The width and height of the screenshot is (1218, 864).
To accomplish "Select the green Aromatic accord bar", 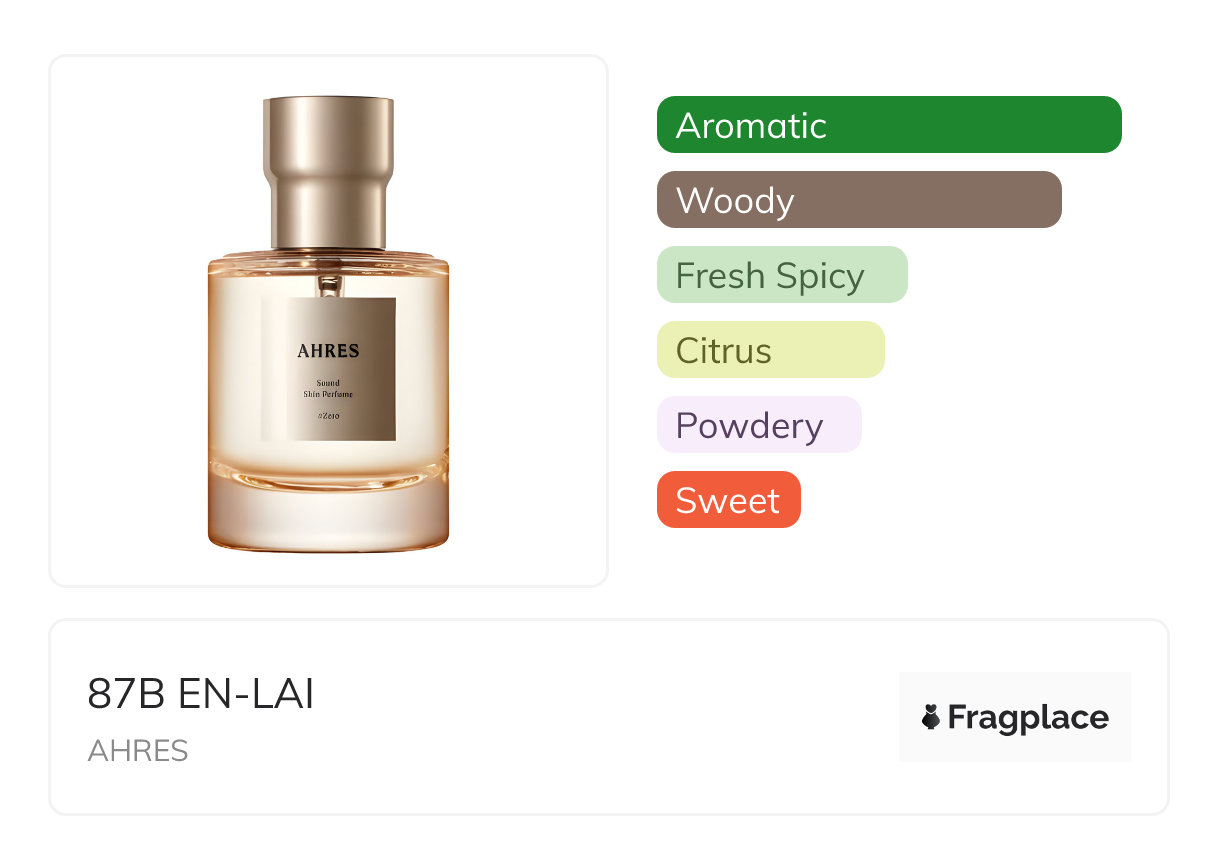I will (x=889, y=125).
